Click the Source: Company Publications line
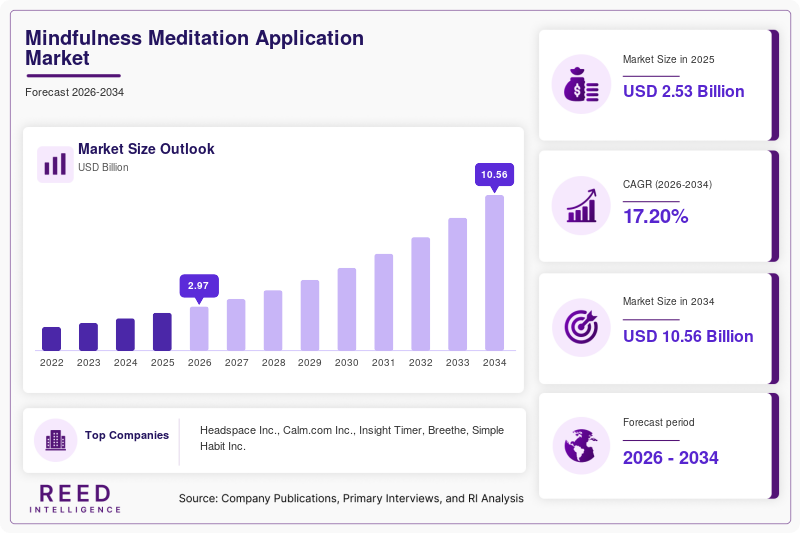The image size is (800, 533). (x=351, y=498)
